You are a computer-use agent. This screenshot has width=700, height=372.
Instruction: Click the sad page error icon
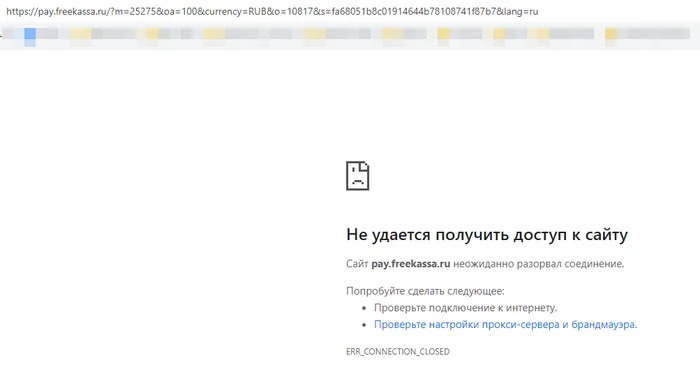(x=358, y=176)
